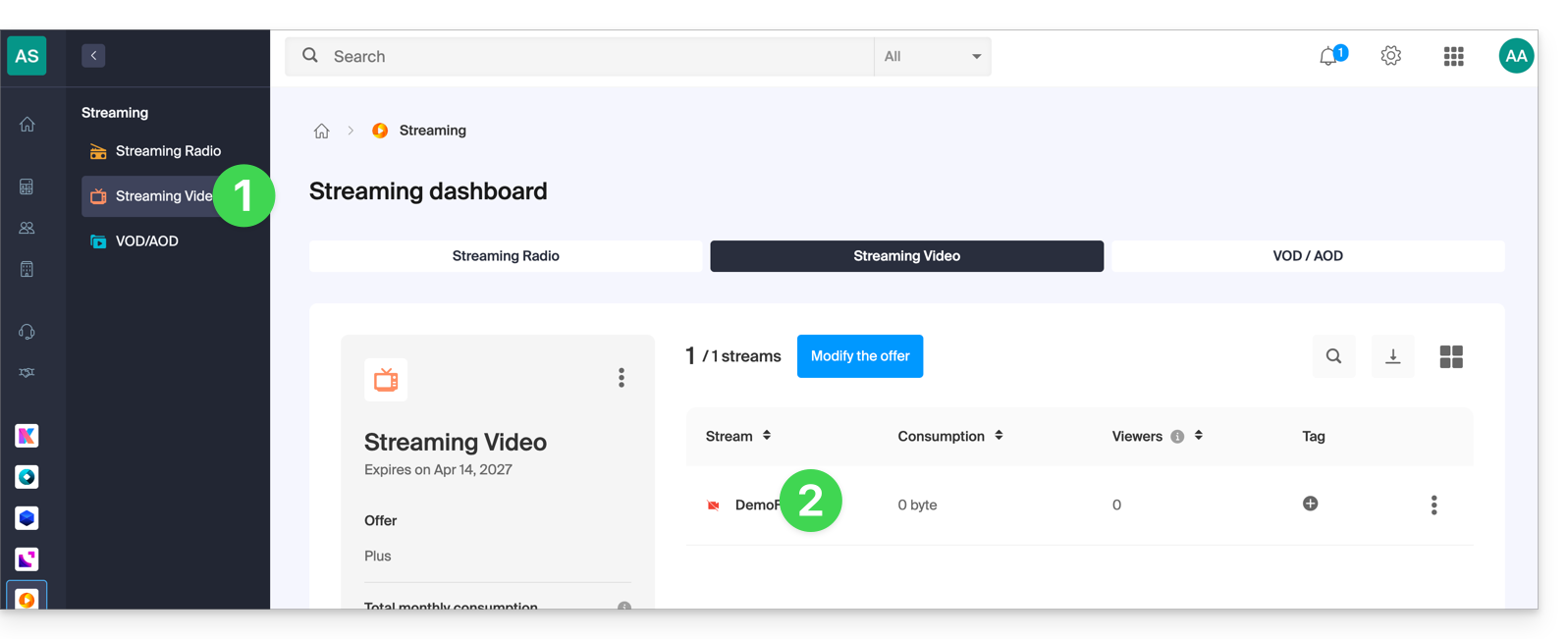Image resolution: width=1568 pixels, height=639 pixels.
Task: Open the All search filter dropdown
Action: click(932, 56)
